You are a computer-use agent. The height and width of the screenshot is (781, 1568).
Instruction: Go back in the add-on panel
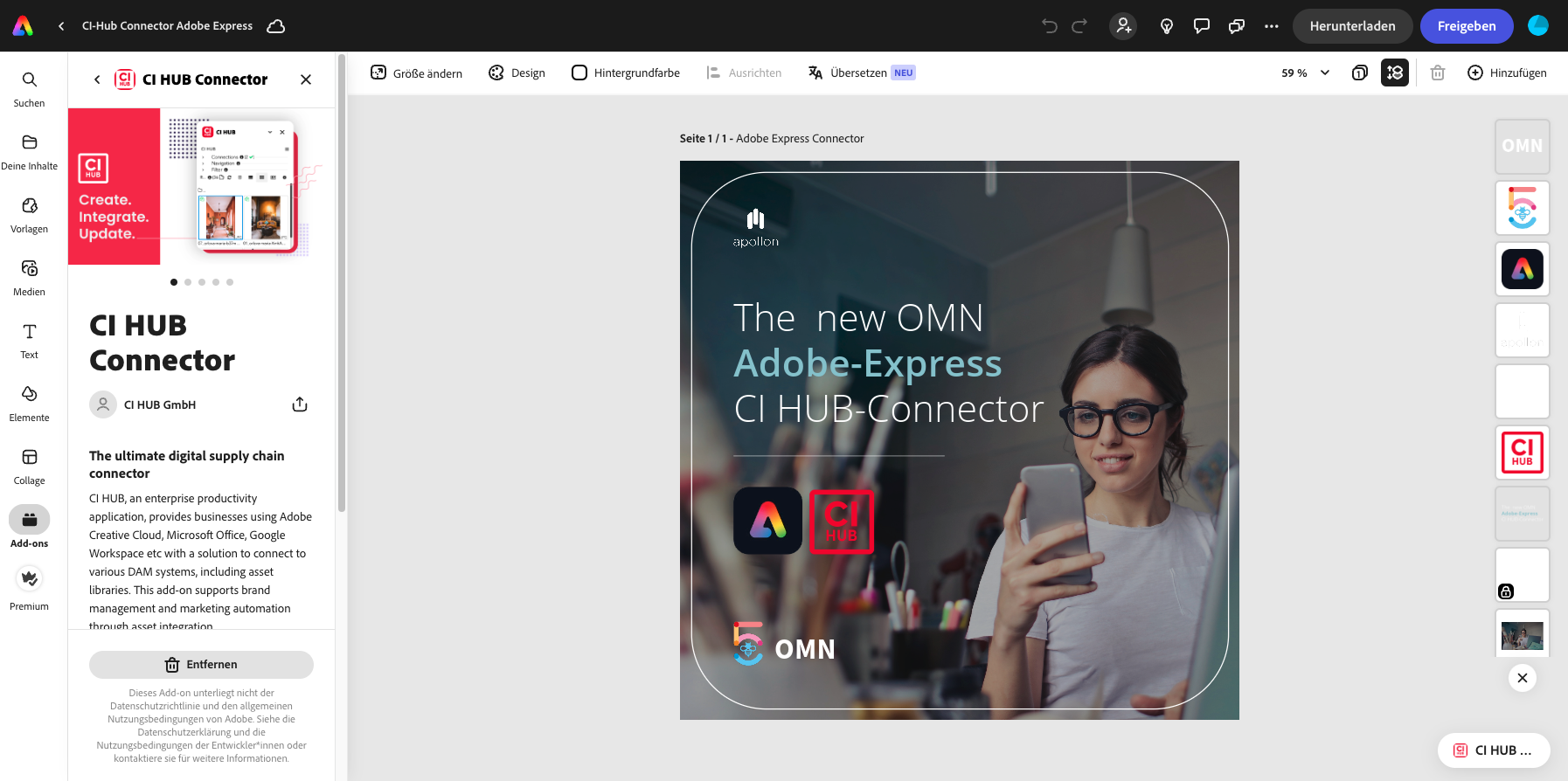point(97,79)
